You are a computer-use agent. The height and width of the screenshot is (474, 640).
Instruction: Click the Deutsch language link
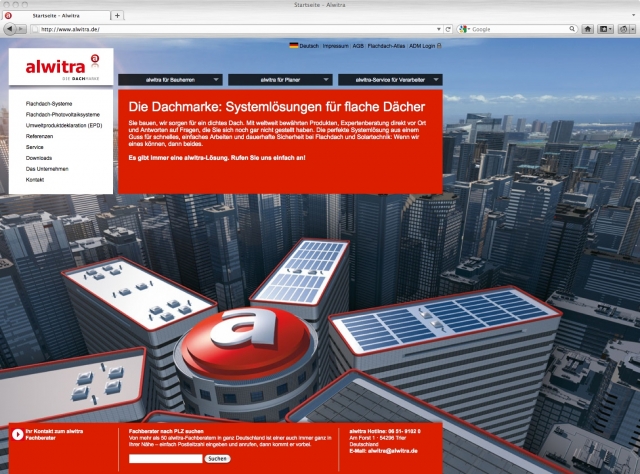click(309, 46)
